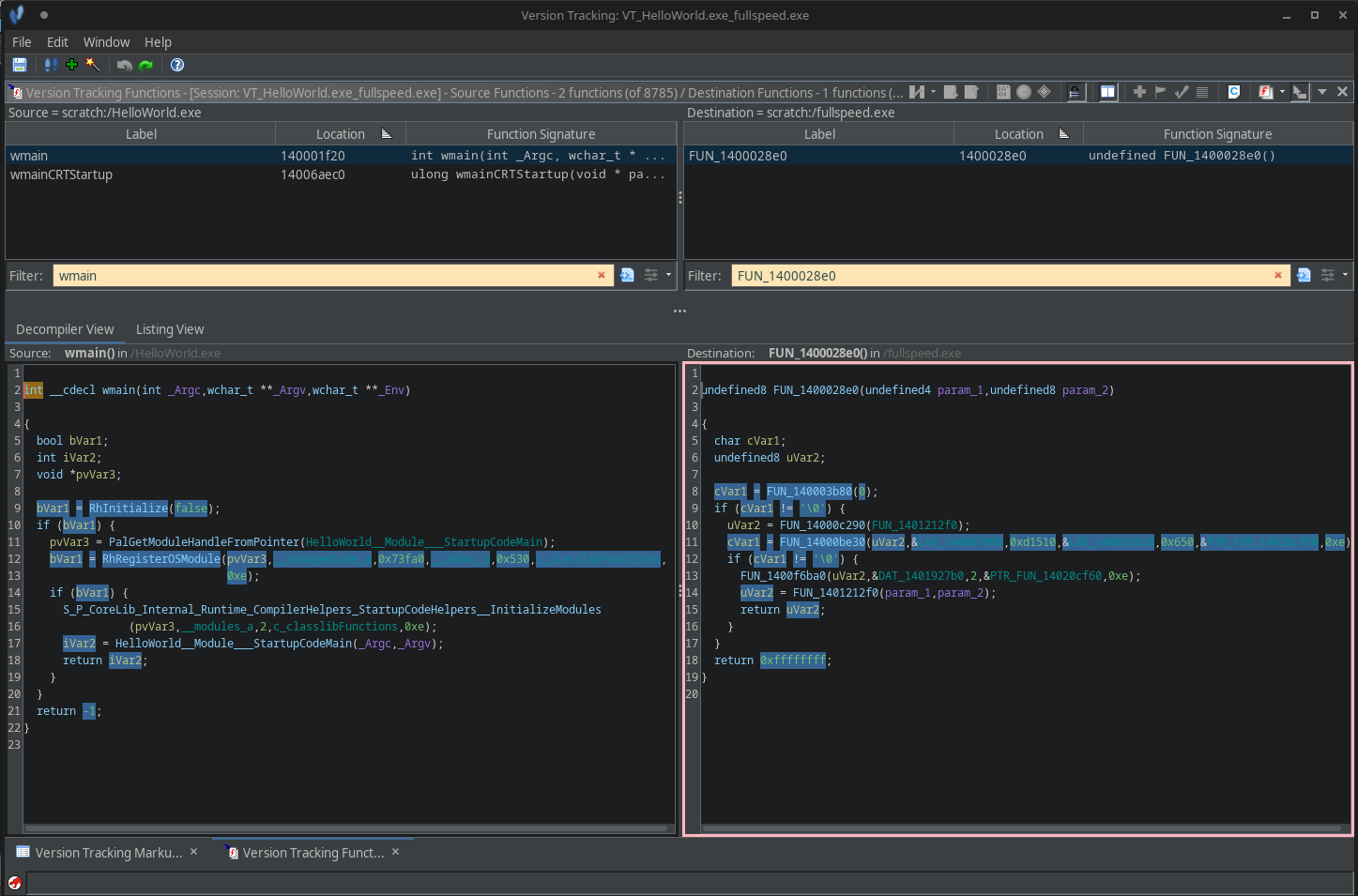
Task: Sort destination table by Label column
Action: point(819,134)
